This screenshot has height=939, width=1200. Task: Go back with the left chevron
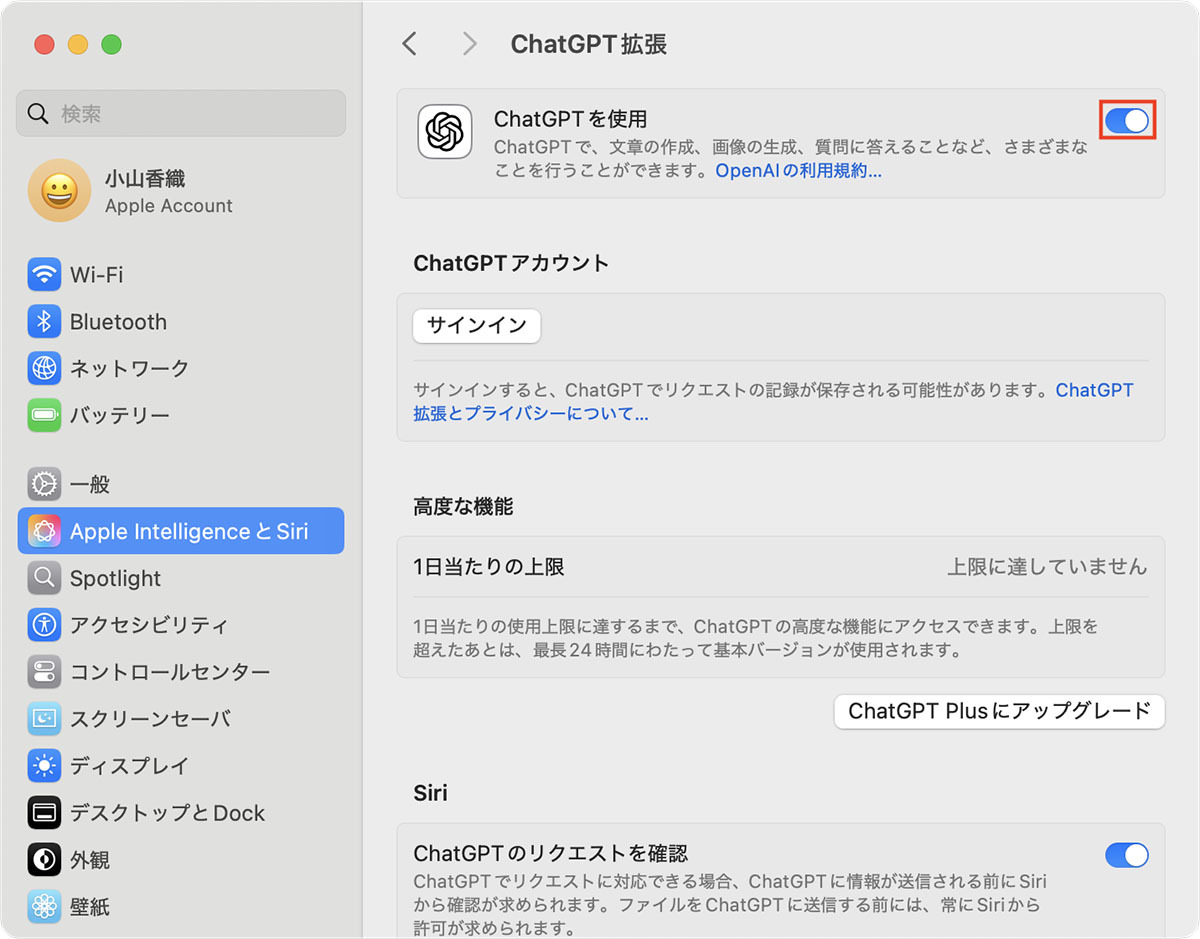pyautogui.click(x=409, y=43)
